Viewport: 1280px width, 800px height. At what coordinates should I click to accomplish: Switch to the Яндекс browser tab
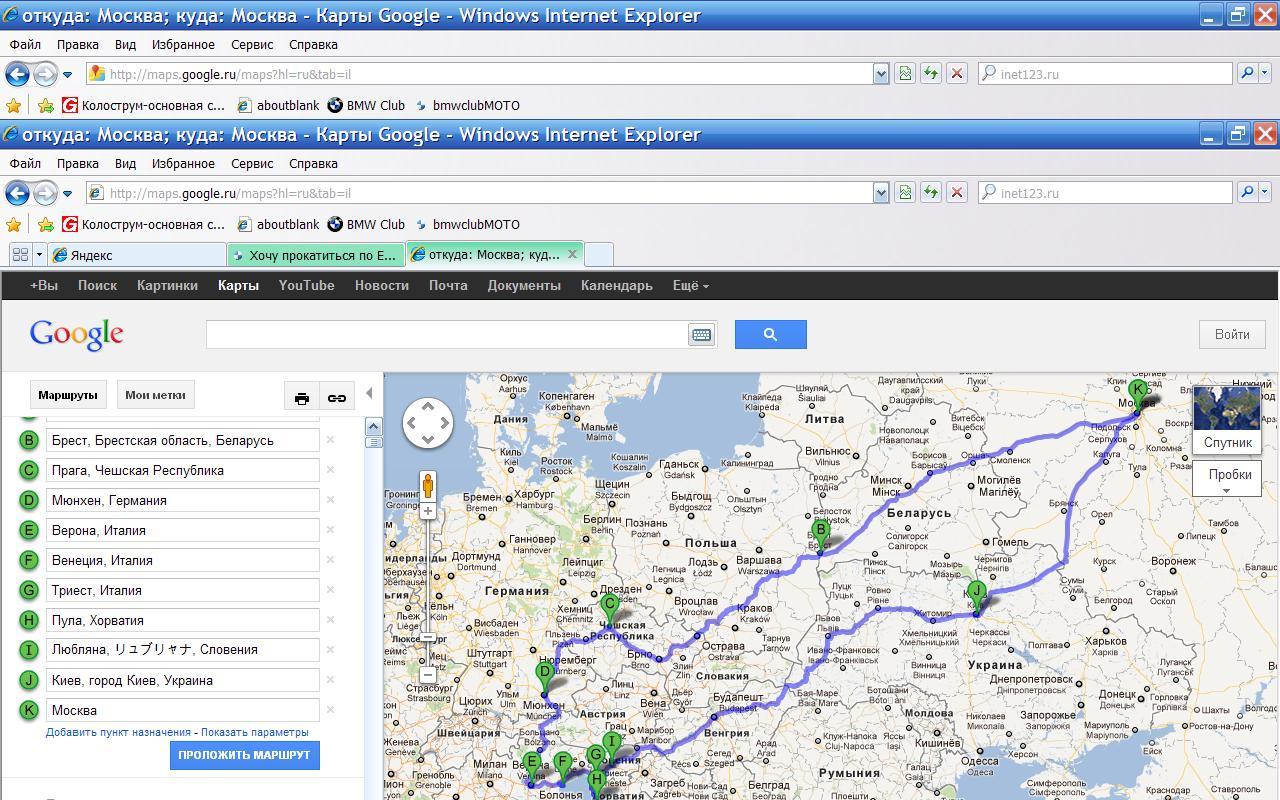coord(137,255)
